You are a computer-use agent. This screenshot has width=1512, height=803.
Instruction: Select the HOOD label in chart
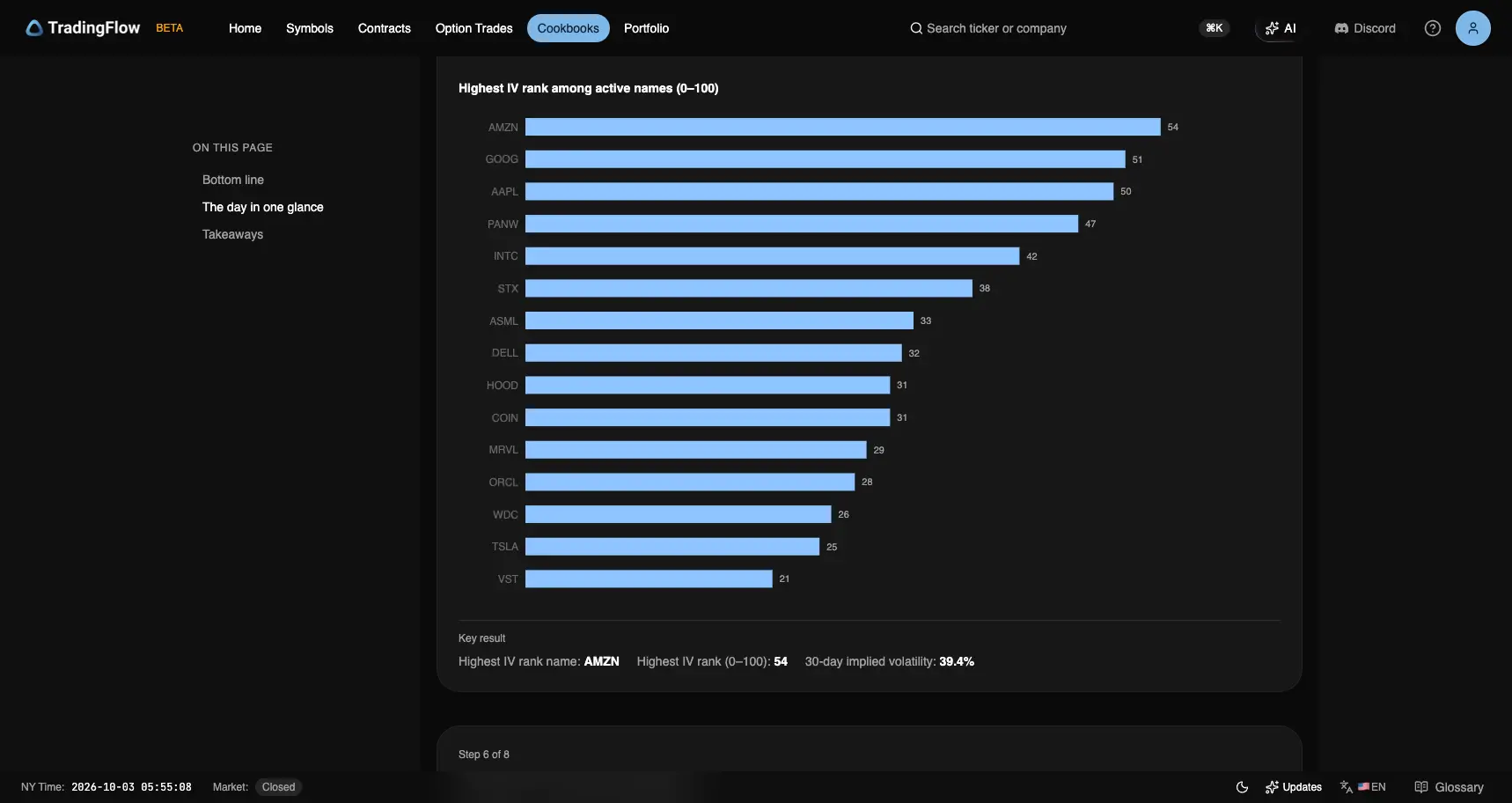[503, 385]
